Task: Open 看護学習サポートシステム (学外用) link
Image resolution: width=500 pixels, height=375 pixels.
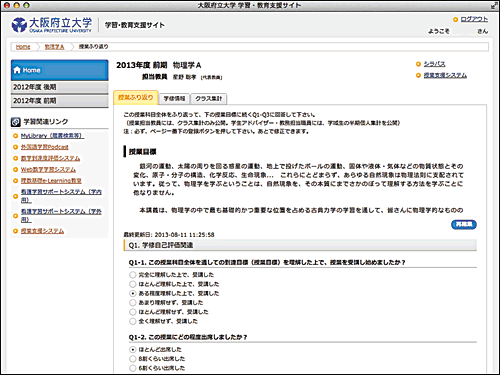Action: [61, 215]
